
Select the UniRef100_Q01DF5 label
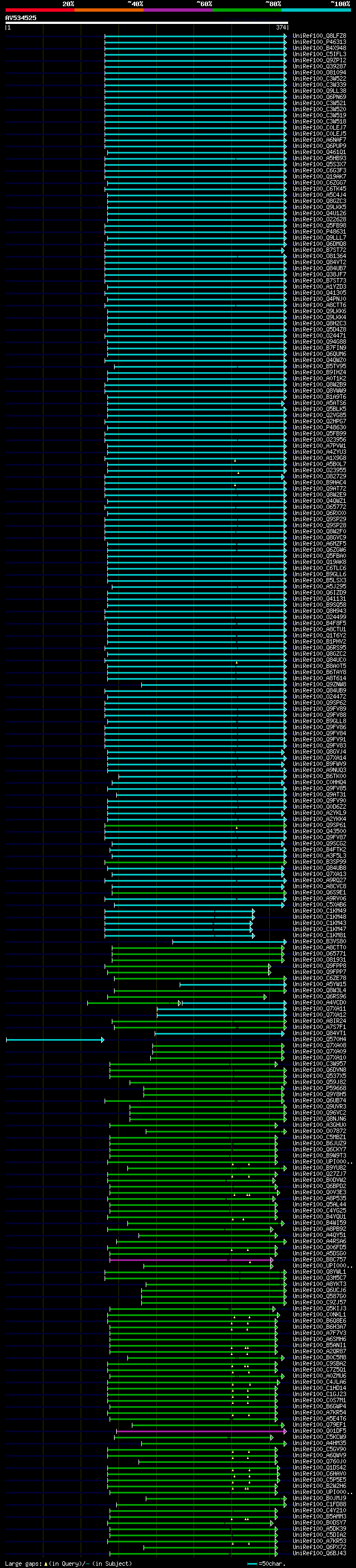(x=319, y=1431)
